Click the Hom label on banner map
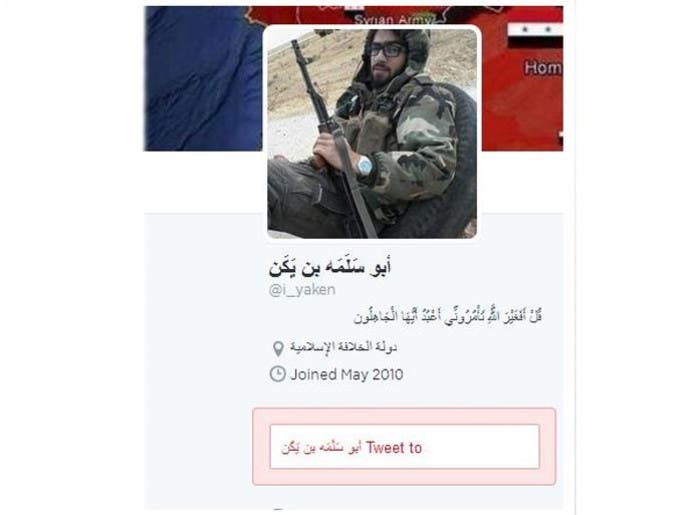 point(543,68)
